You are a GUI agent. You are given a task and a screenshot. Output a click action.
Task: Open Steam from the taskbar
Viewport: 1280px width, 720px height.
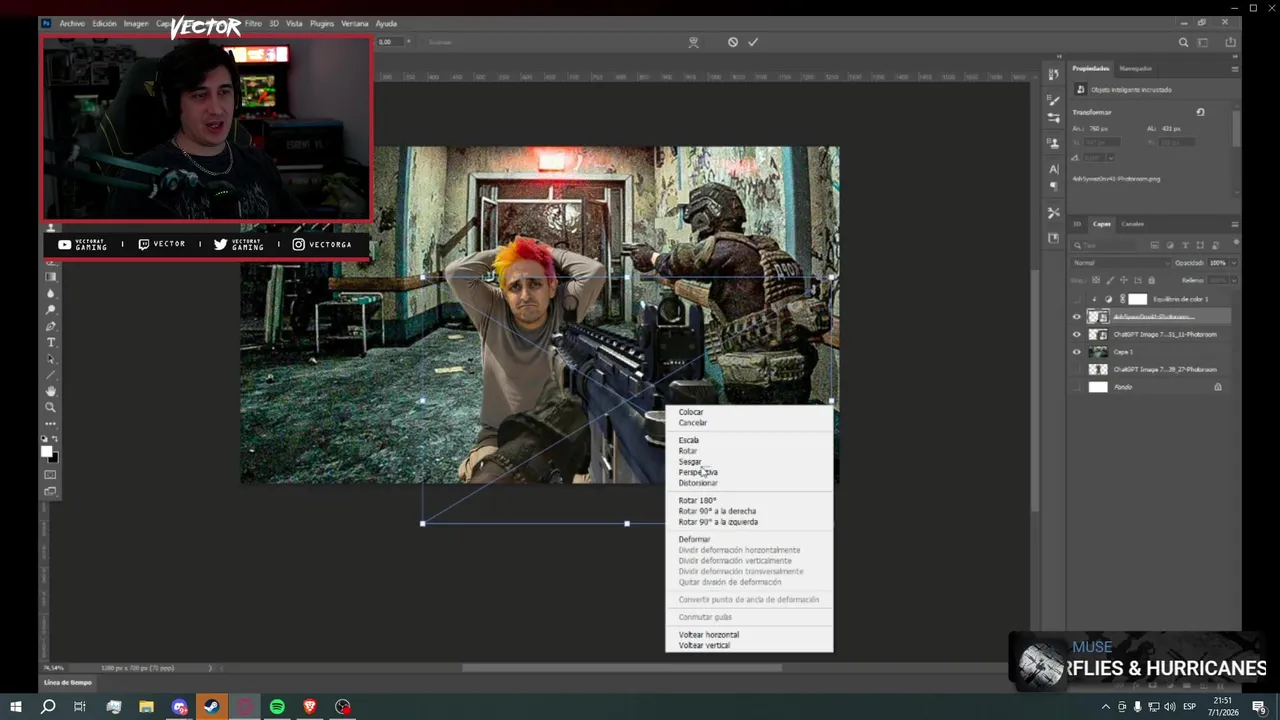[212, 707]
